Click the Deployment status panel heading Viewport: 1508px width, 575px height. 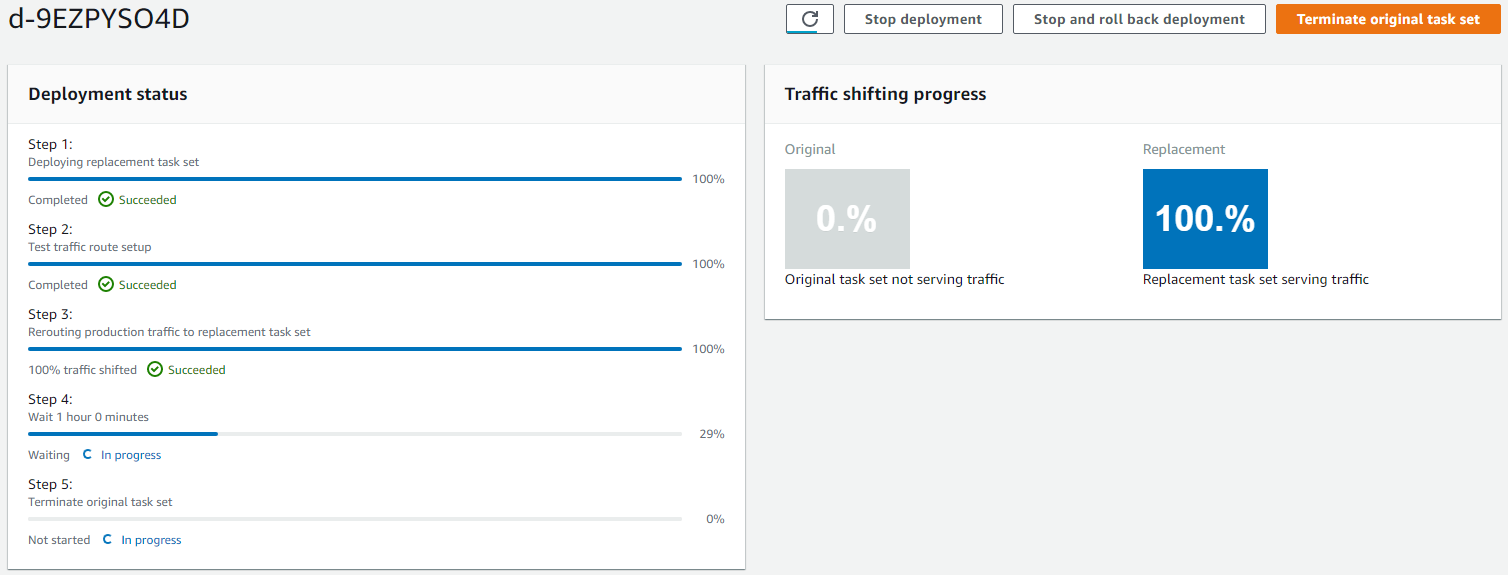[108, 94]
